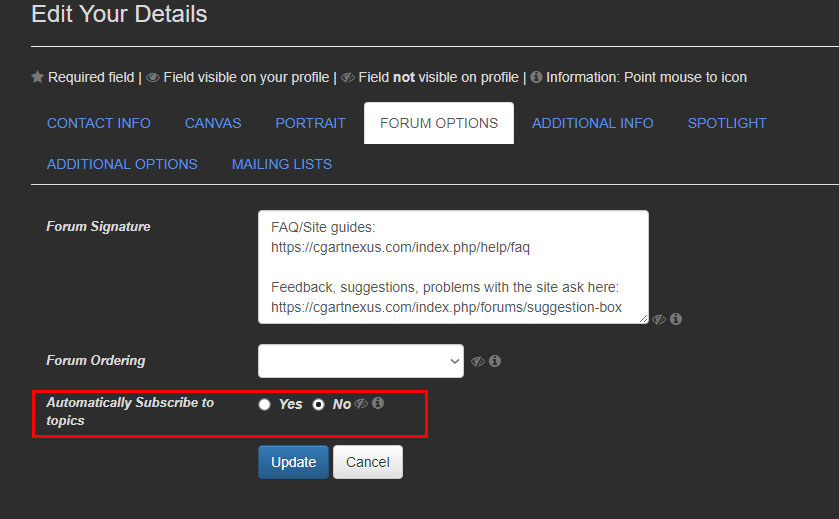Click the hidden-eye icon next to Forum Ordering

pos(478,361)
